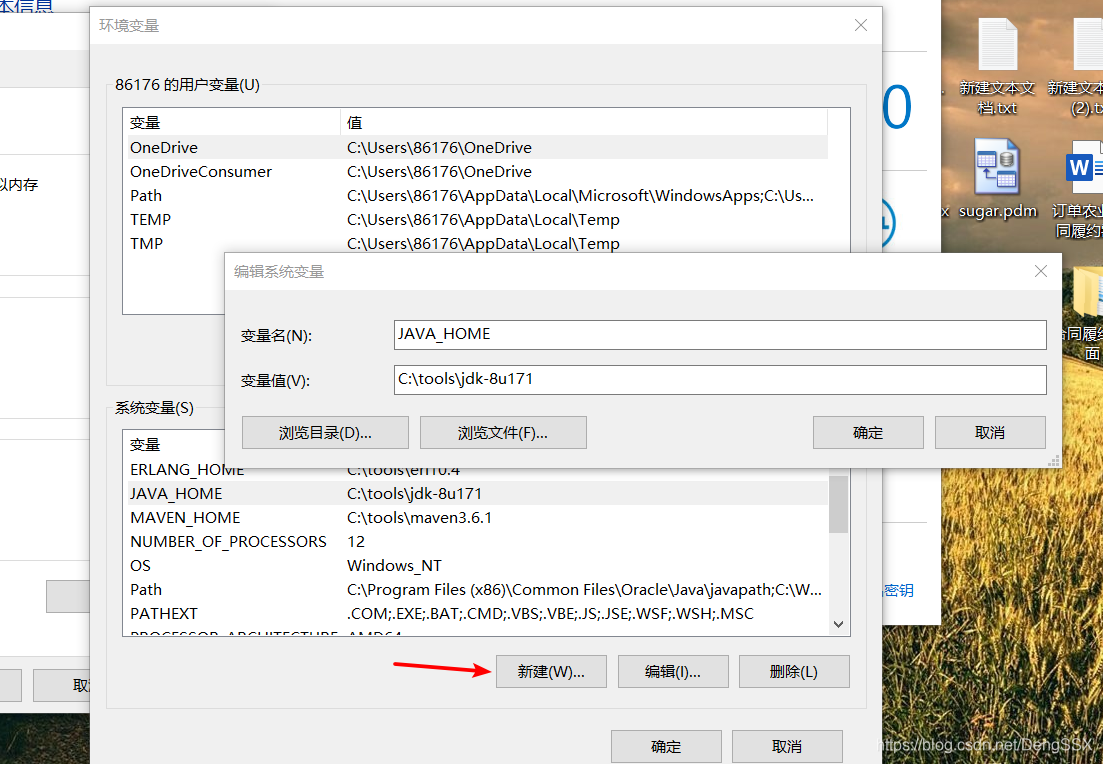Confirm with 确定 in 编辑系统变量 dialog
Image resolution: width=1103 pixels, height=764 pixels.
(x=868, y=433)
